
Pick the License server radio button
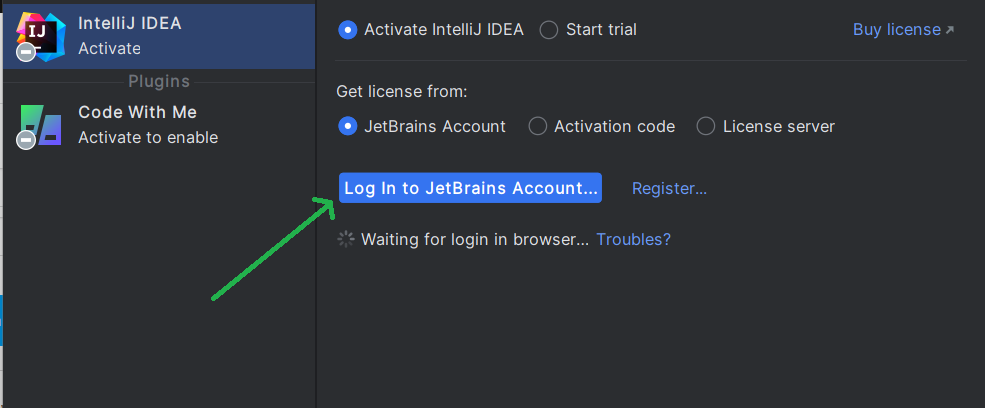tap(706, 126)
